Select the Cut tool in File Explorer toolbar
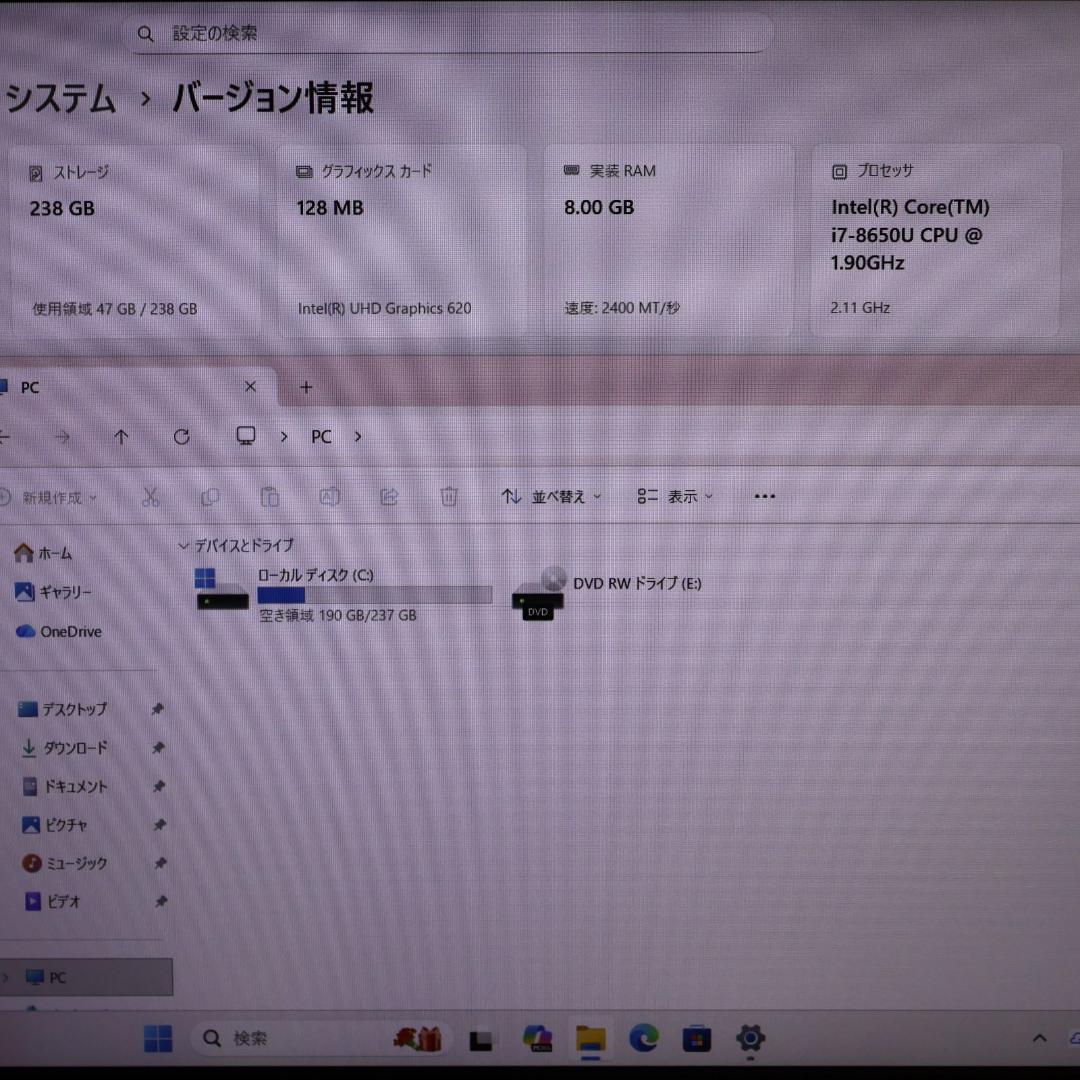The height and width of the screenshot is (1080, 1080). (151, 496)
